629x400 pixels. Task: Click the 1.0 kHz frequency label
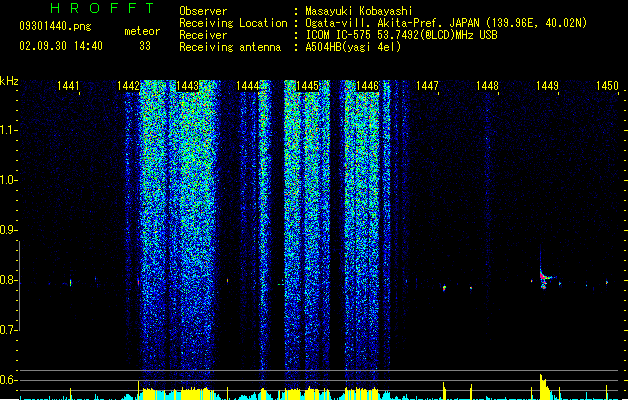[x=8, y=180]
